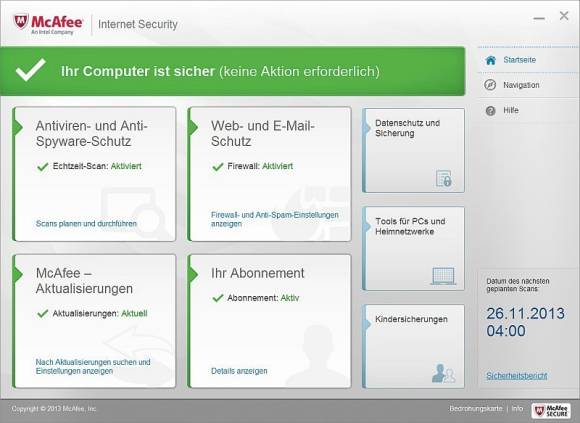Viewport: 580px width, 423px height.
Task: Expand the Antiviren- und Anti-Spyware-Schutz arrow
Action: [x=17, y=128]
